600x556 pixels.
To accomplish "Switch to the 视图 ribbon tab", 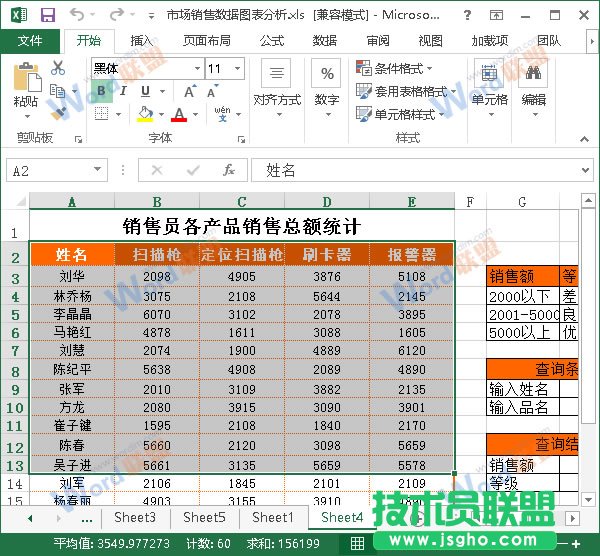I will (430, 41).
